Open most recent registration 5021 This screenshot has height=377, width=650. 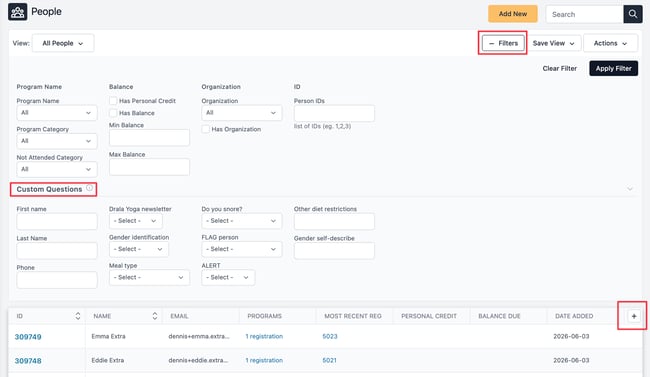tap(330, 360)
